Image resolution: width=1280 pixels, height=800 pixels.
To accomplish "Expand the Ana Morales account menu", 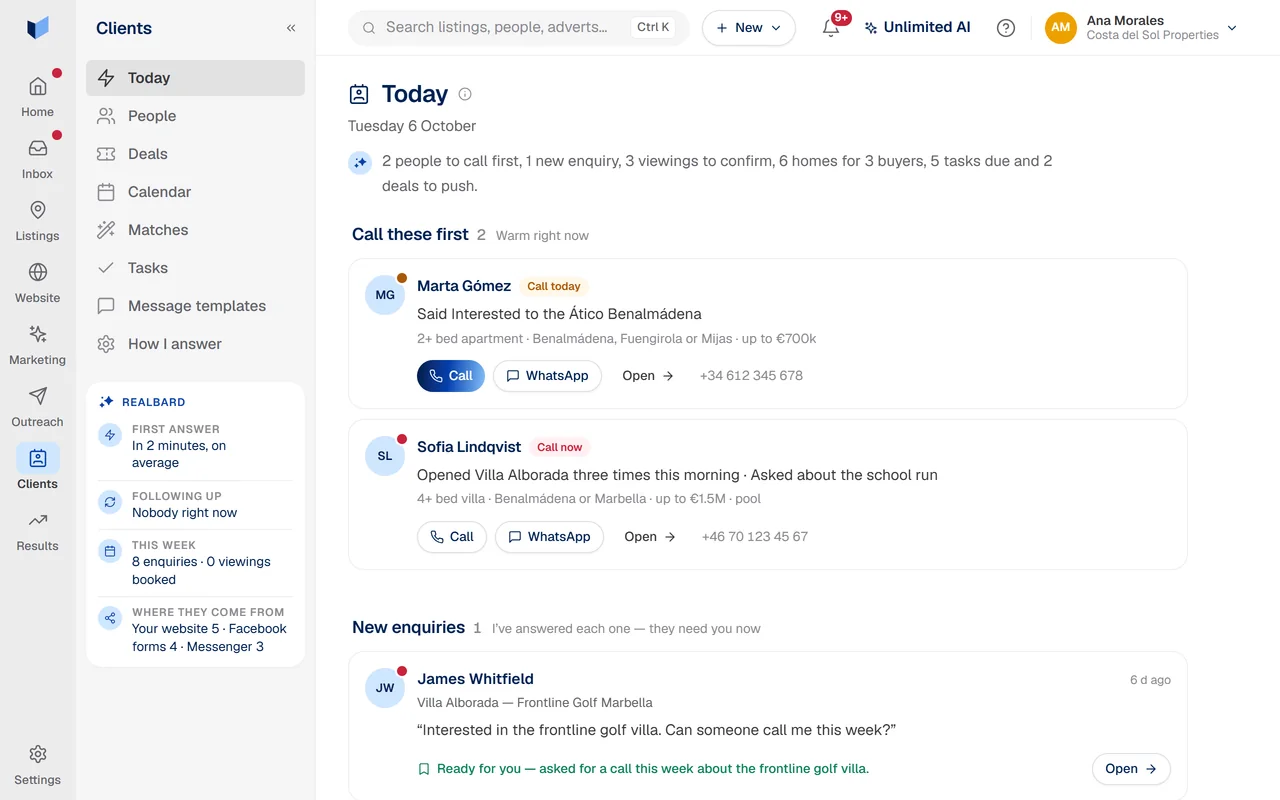I will pyautogui.click(x=1141, y=28).
